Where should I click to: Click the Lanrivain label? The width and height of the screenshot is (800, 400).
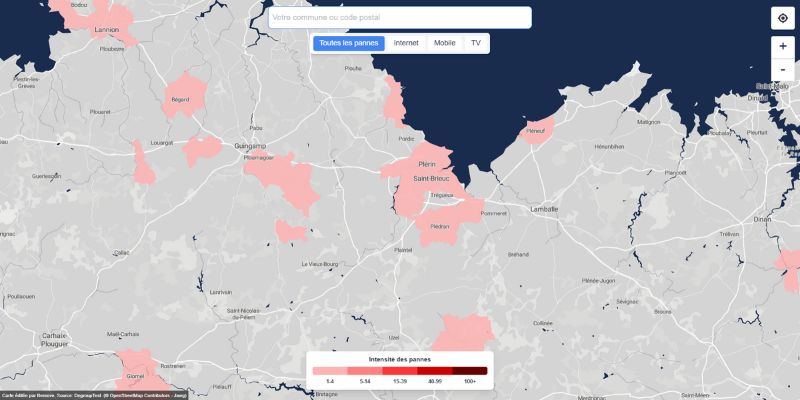point(220,292)
